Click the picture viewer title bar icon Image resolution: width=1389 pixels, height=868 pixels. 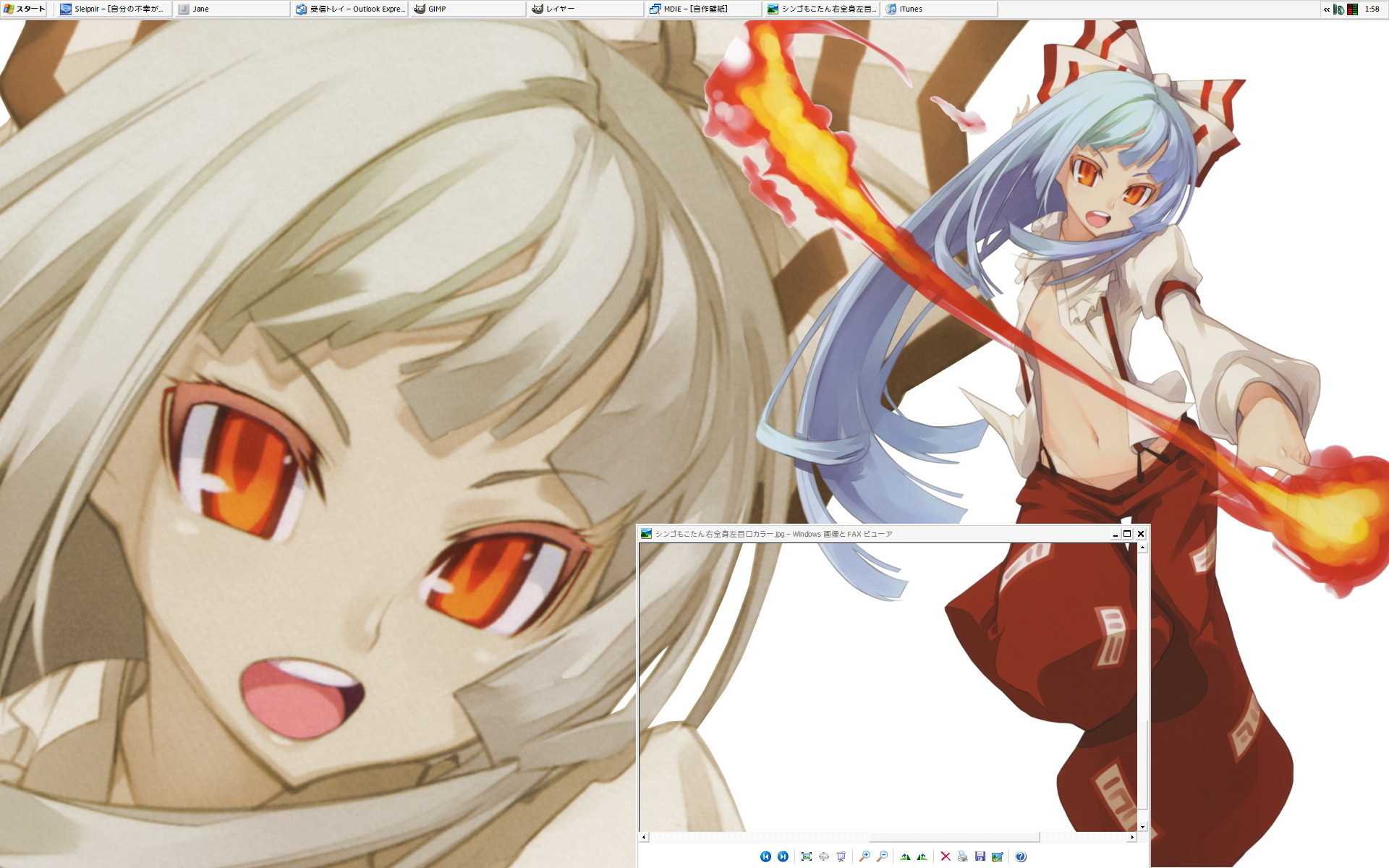646,534
